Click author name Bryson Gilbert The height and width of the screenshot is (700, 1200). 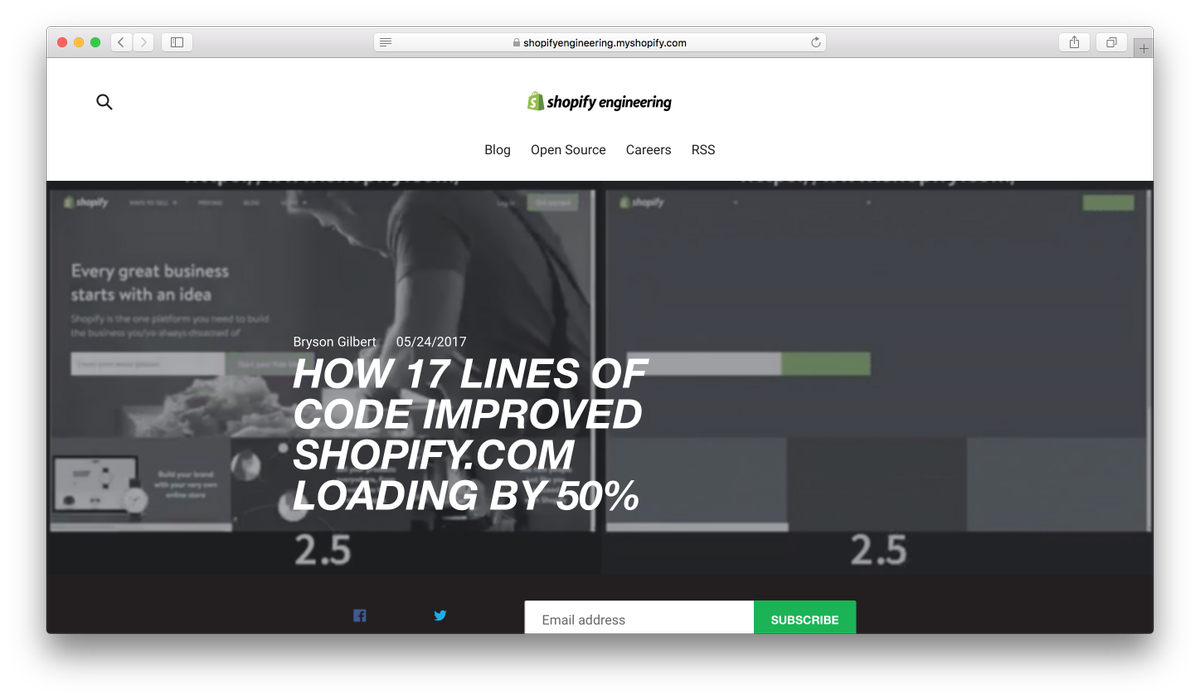335,342
